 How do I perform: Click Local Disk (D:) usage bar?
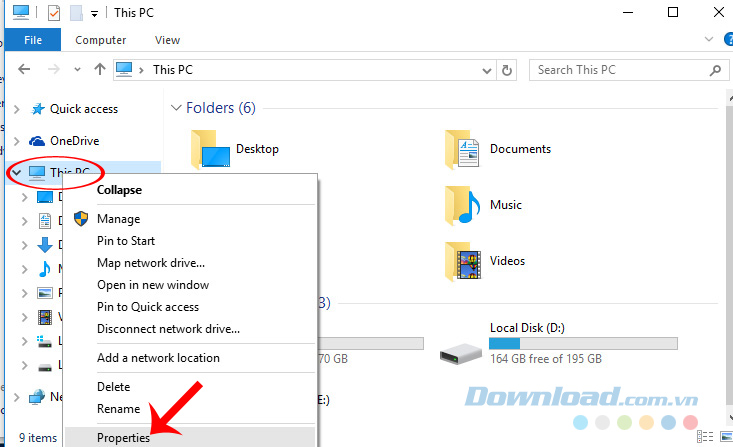583,344
